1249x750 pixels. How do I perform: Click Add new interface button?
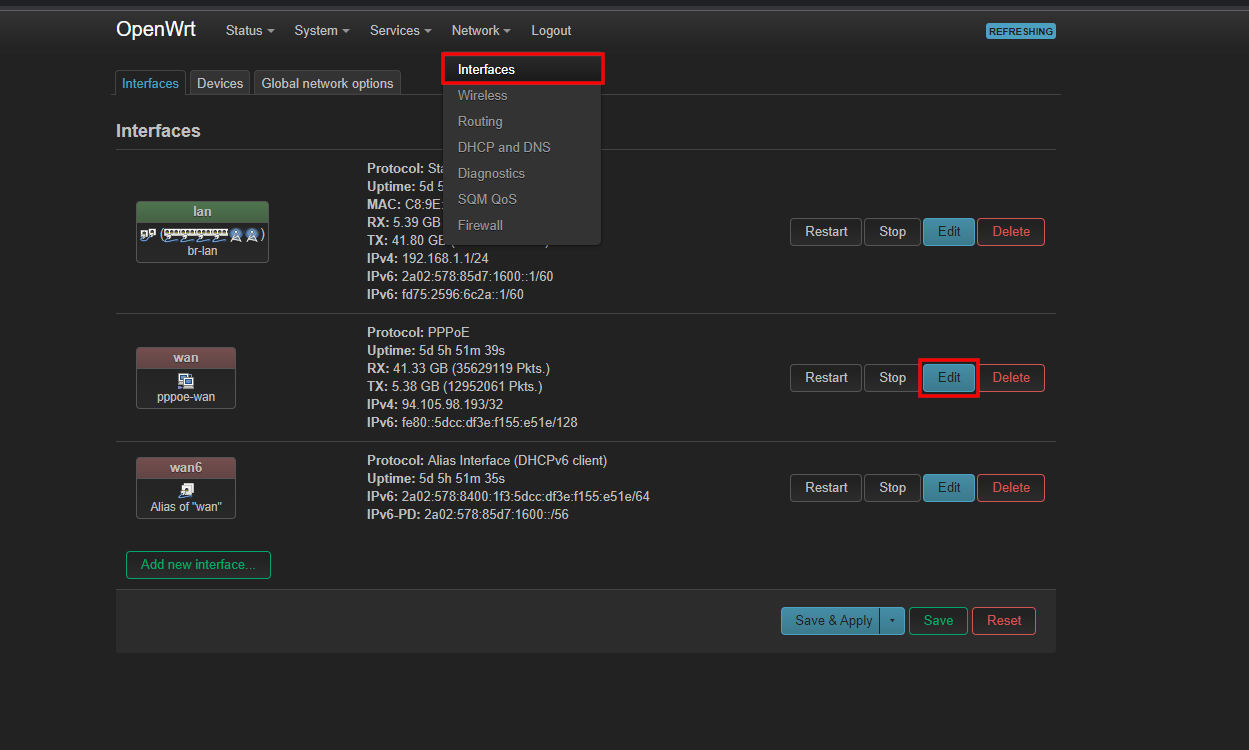point(198,565)
